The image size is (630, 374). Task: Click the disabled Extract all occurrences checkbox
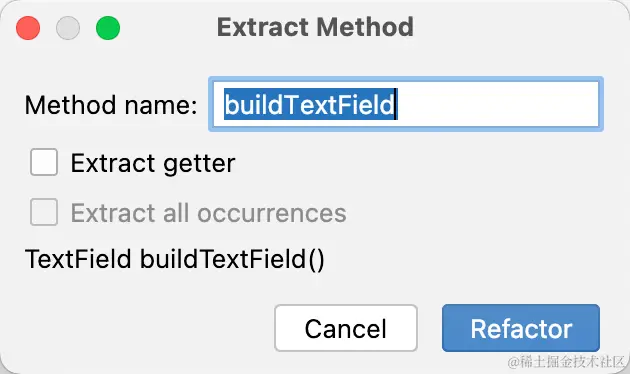(44, 212)
